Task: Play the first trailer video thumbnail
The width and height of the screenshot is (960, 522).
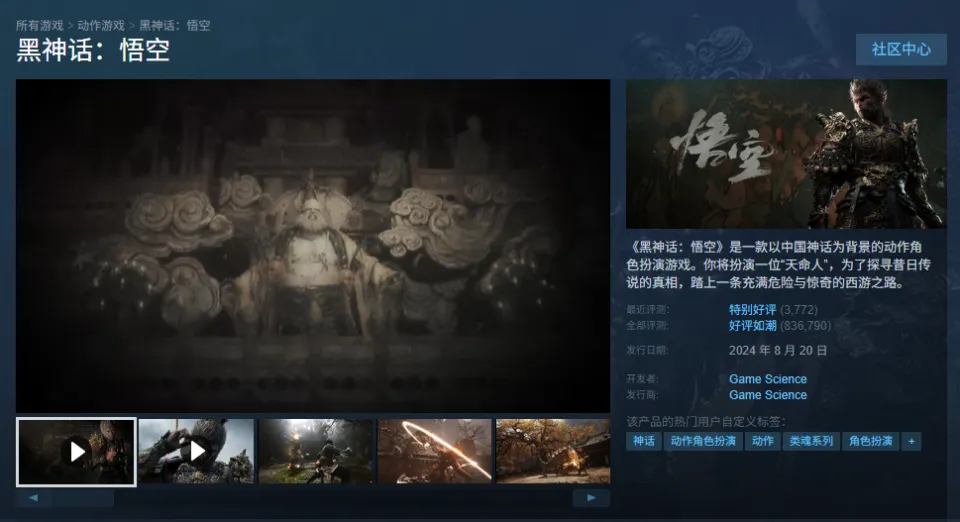Action: 76,452
